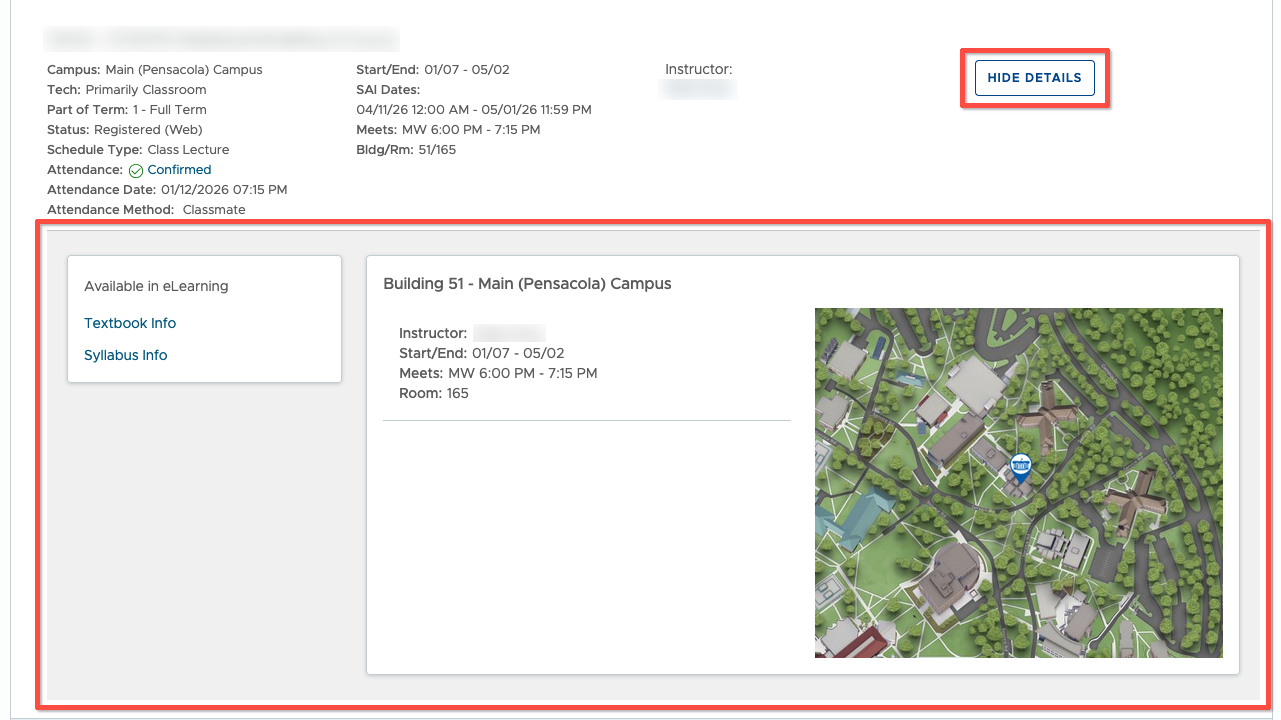Screen dimensions: 1281x720
Task: Click the blue building pin on the map
Action: [1020, 465]
